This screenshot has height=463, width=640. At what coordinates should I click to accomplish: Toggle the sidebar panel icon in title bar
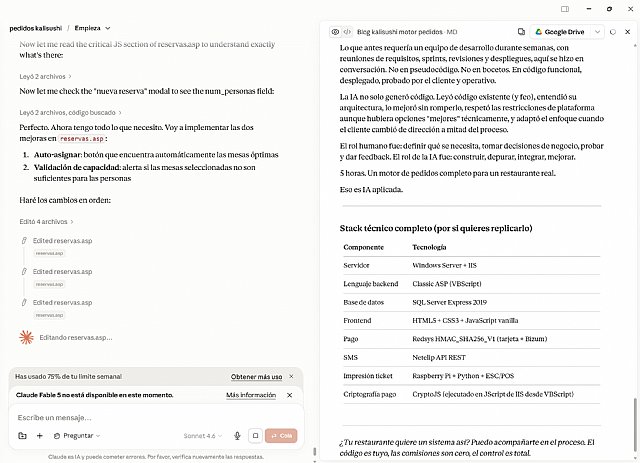click(x=565, y=9)
